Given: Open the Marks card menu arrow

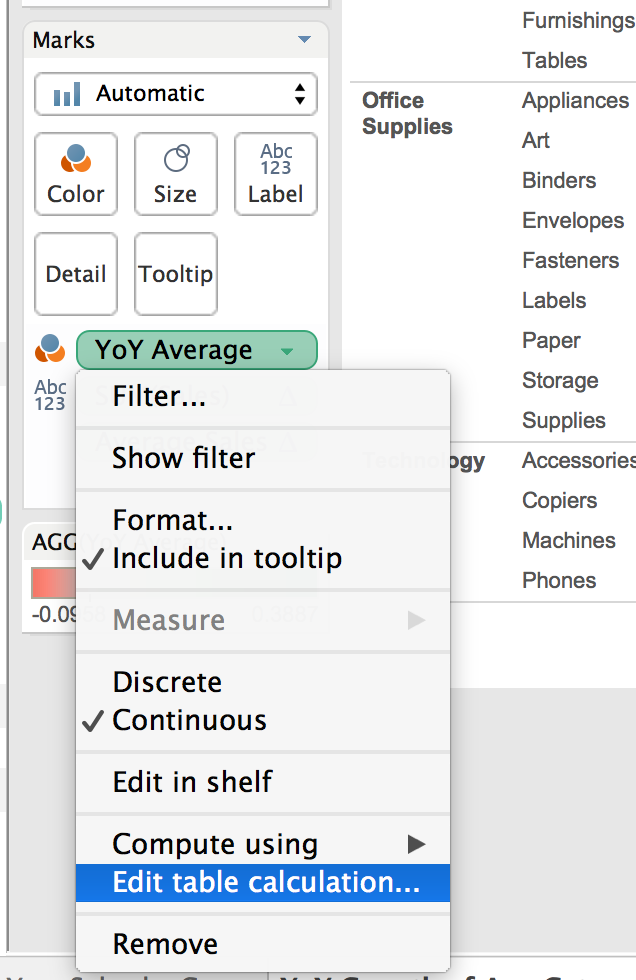Looking at the screenshot, I should (304, 40).
